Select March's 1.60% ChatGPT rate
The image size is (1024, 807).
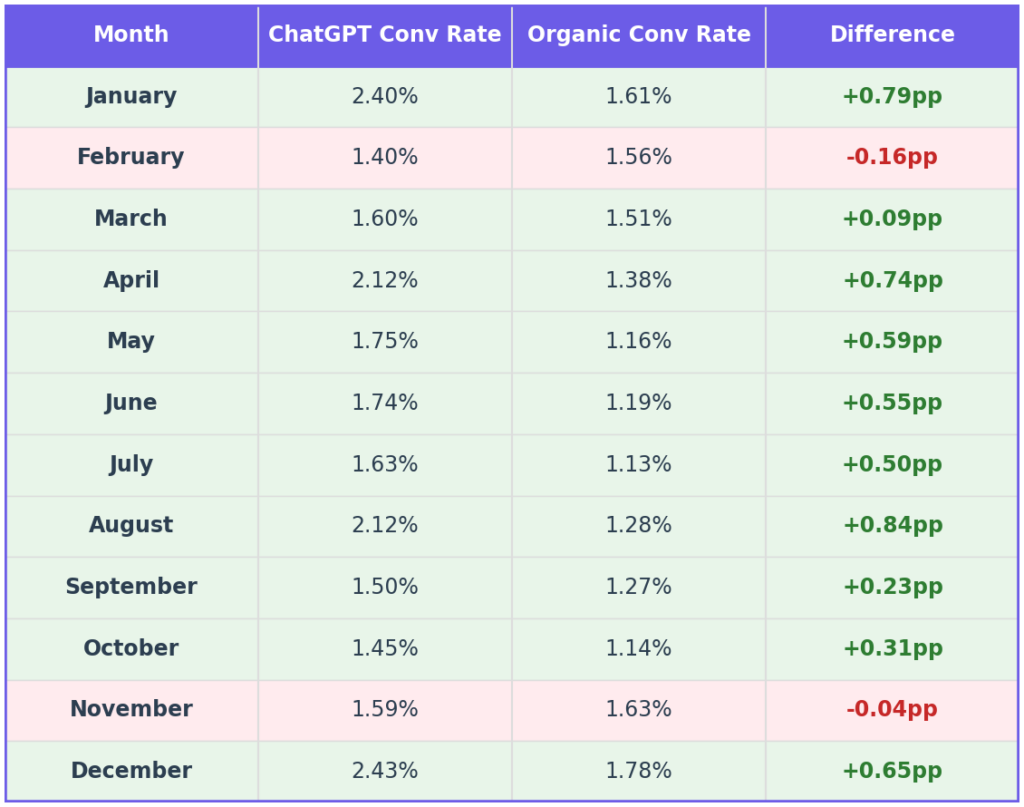385,219
